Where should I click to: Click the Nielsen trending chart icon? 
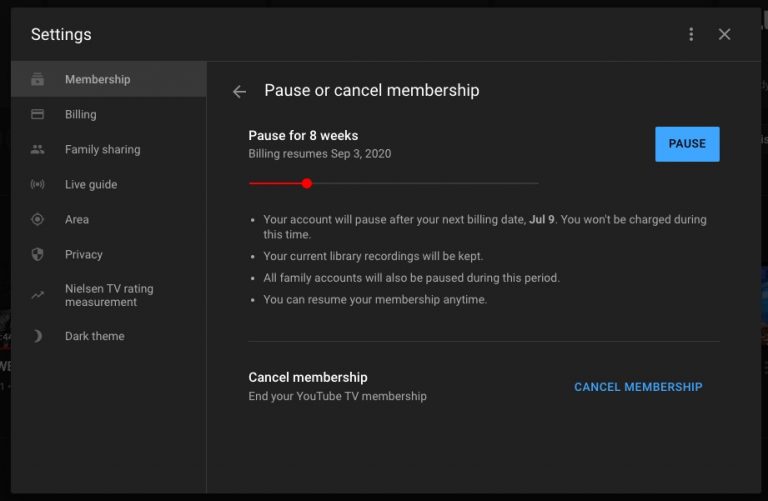click(38, 295)
